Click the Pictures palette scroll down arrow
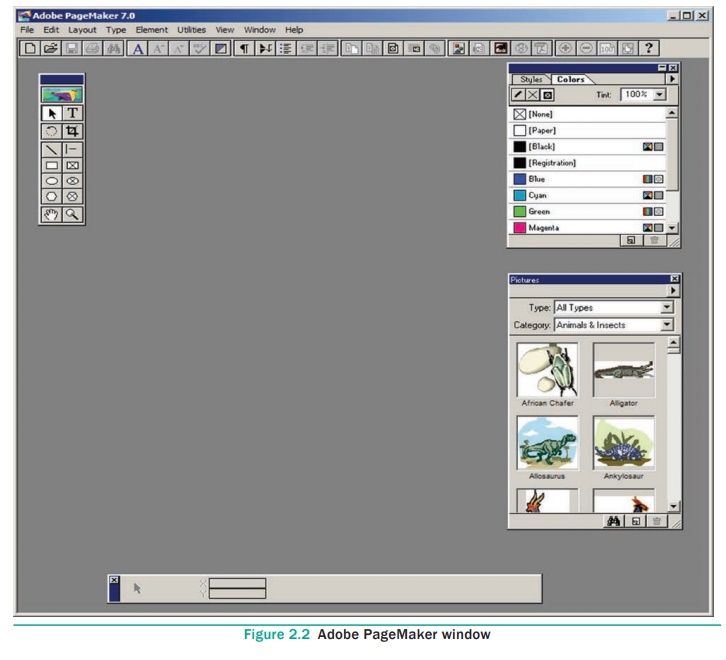Image resolution: width=726 pixels, height=660 pixels. point(674,506)
